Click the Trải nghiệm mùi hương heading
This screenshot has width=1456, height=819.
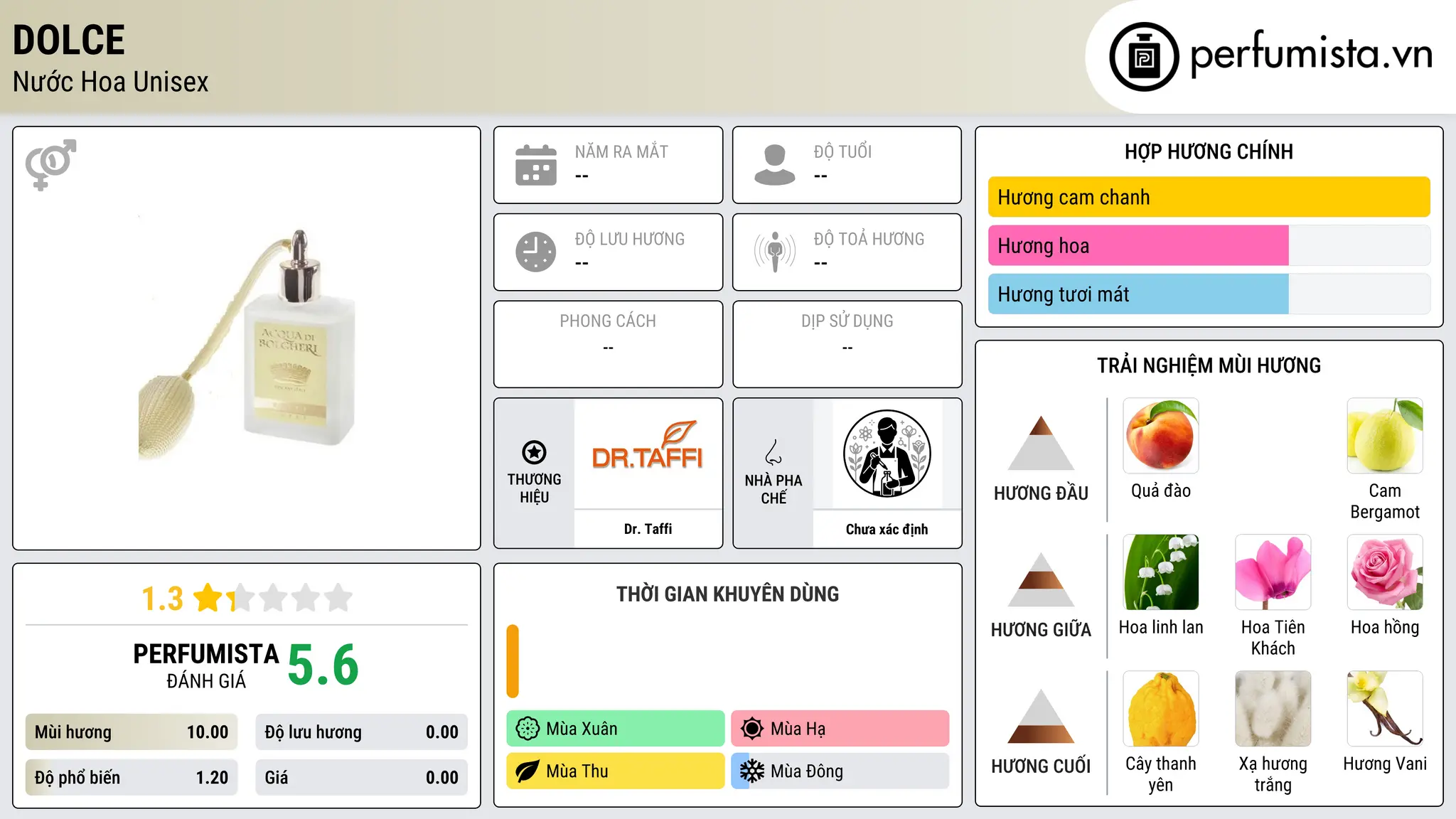1209,365
